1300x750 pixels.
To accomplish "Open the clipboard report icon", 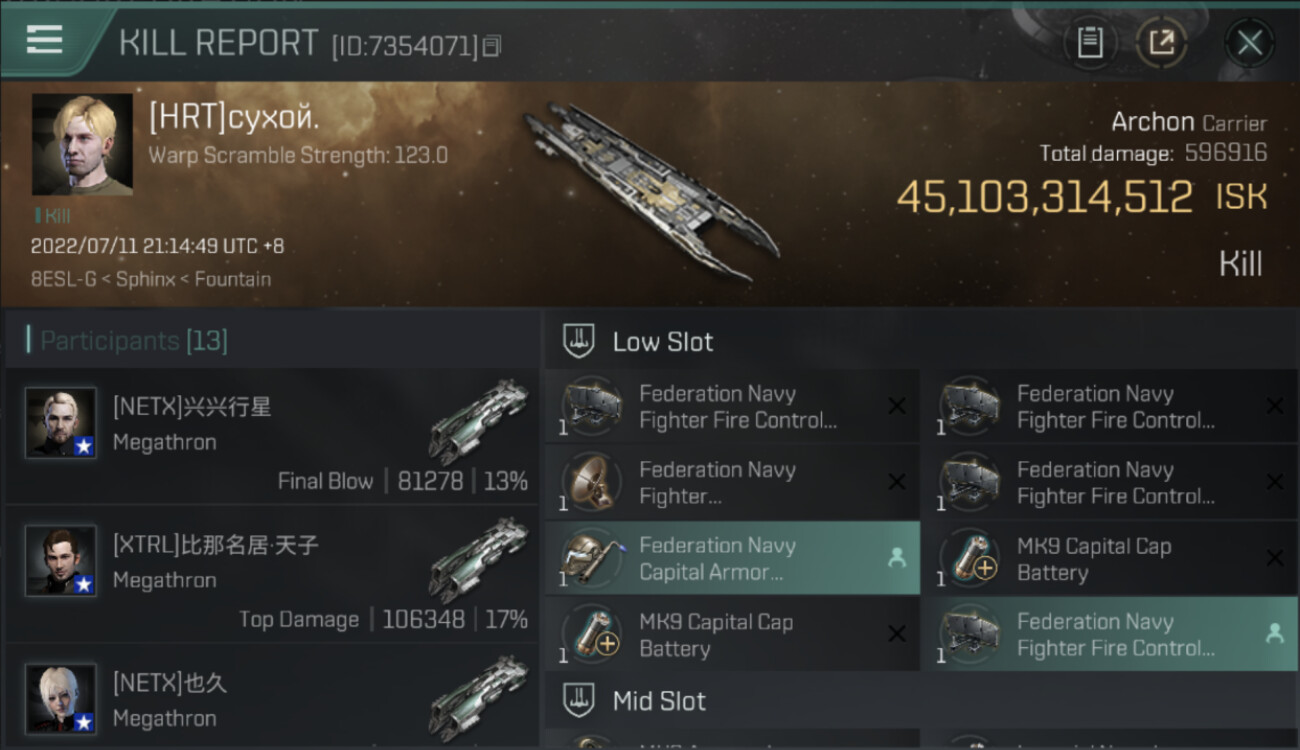I will pyautogui.click(x=1089, y=43).
